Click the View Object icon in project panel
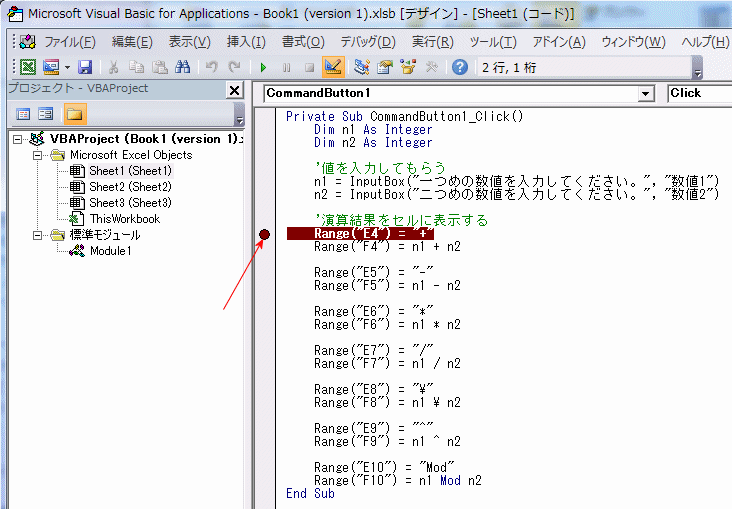 pyautogui.click(x=46, y=114)
